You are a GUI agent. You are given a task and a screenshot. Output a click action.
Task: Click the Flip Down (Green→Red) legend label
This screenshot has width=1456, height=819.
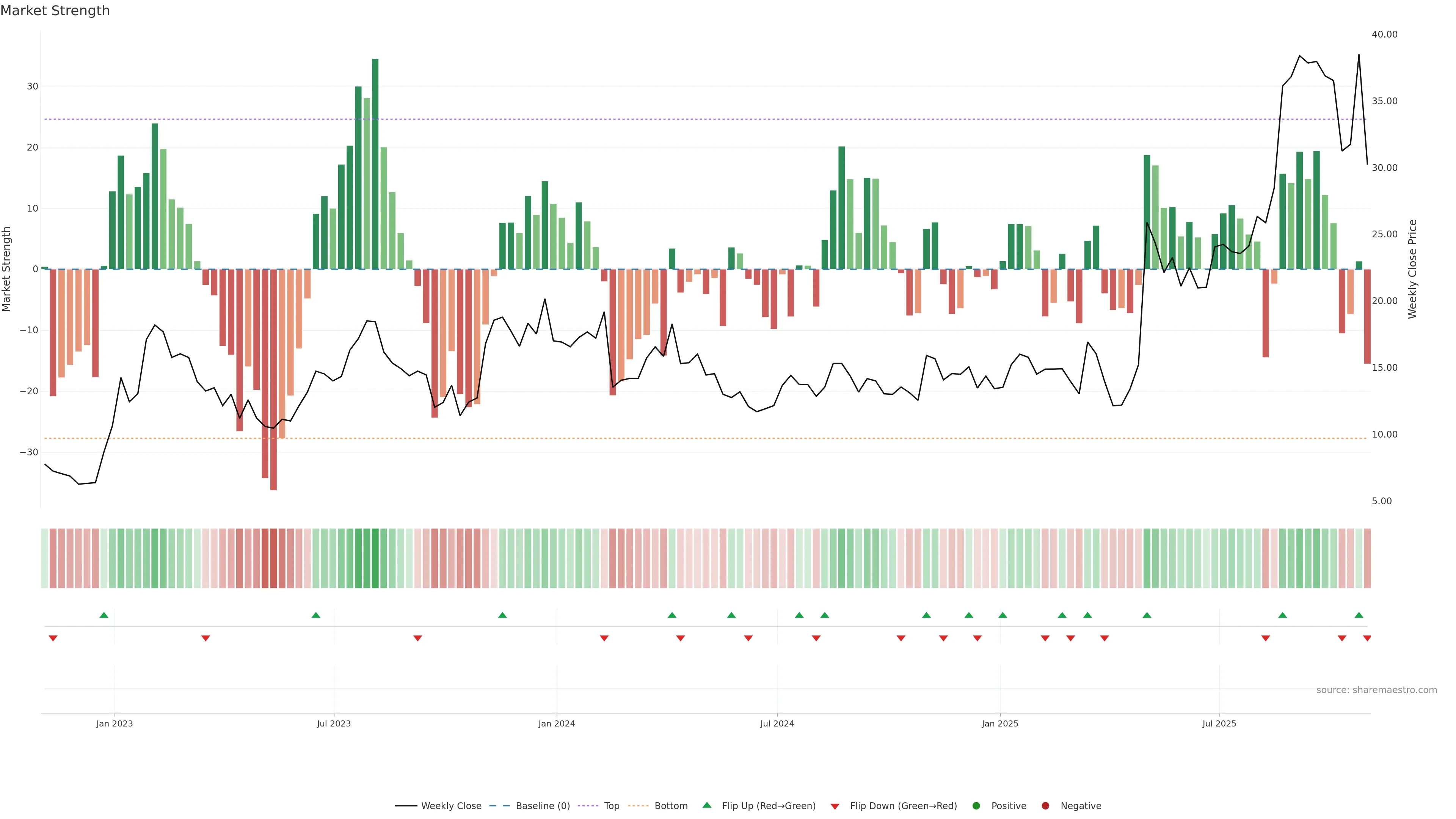(903, 805)
